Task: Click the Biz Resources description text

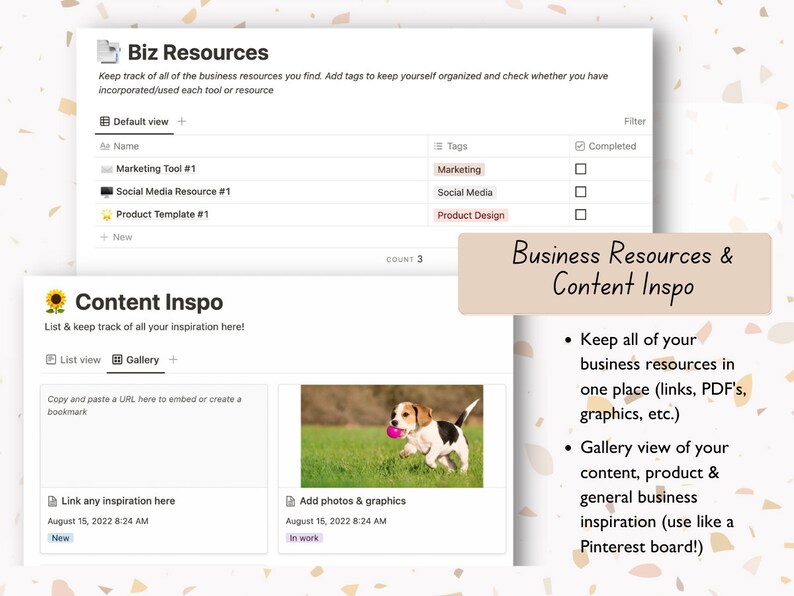Action: 353,83
